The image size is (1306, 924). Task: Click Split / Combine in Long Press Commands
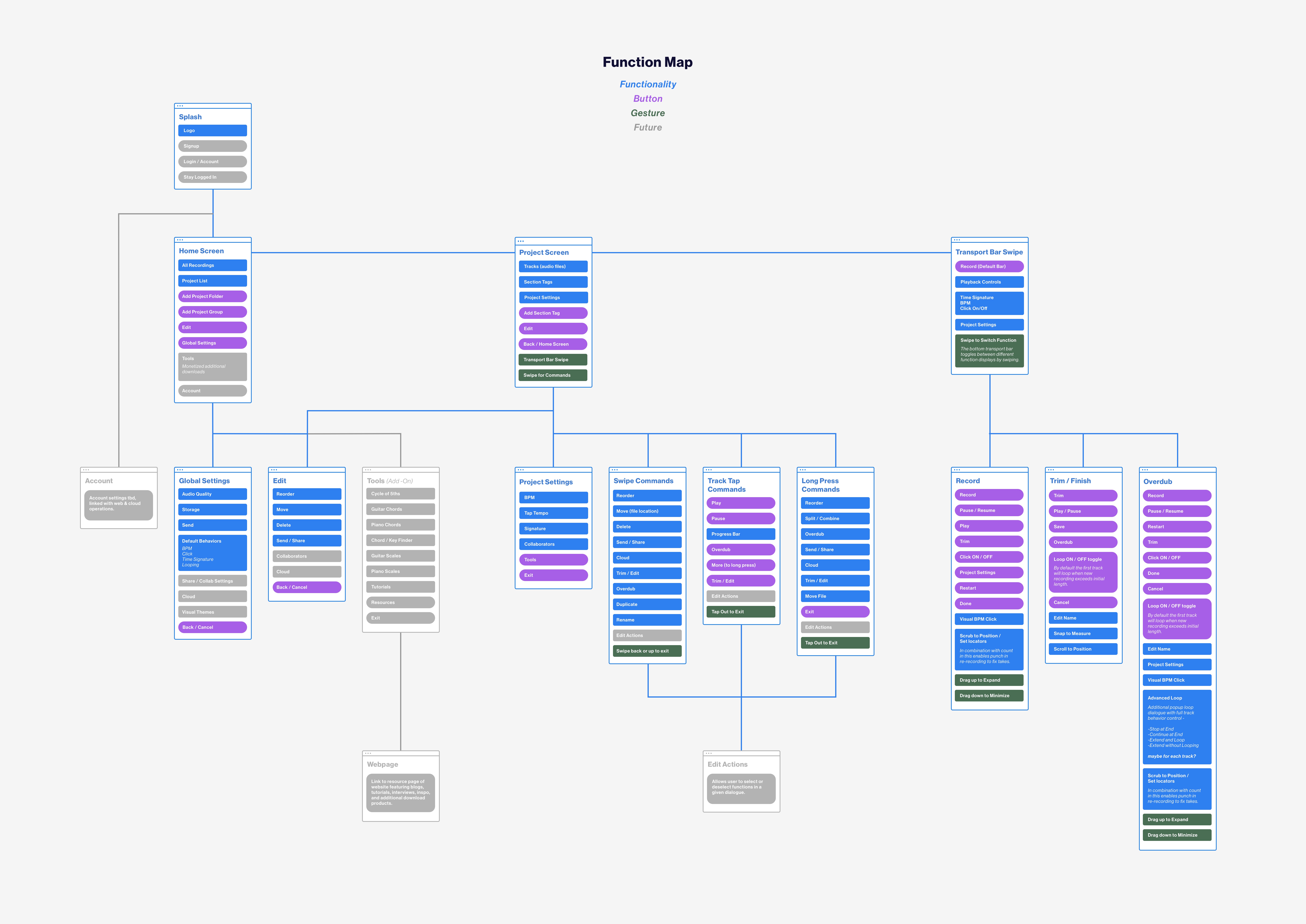coord(835,518)
